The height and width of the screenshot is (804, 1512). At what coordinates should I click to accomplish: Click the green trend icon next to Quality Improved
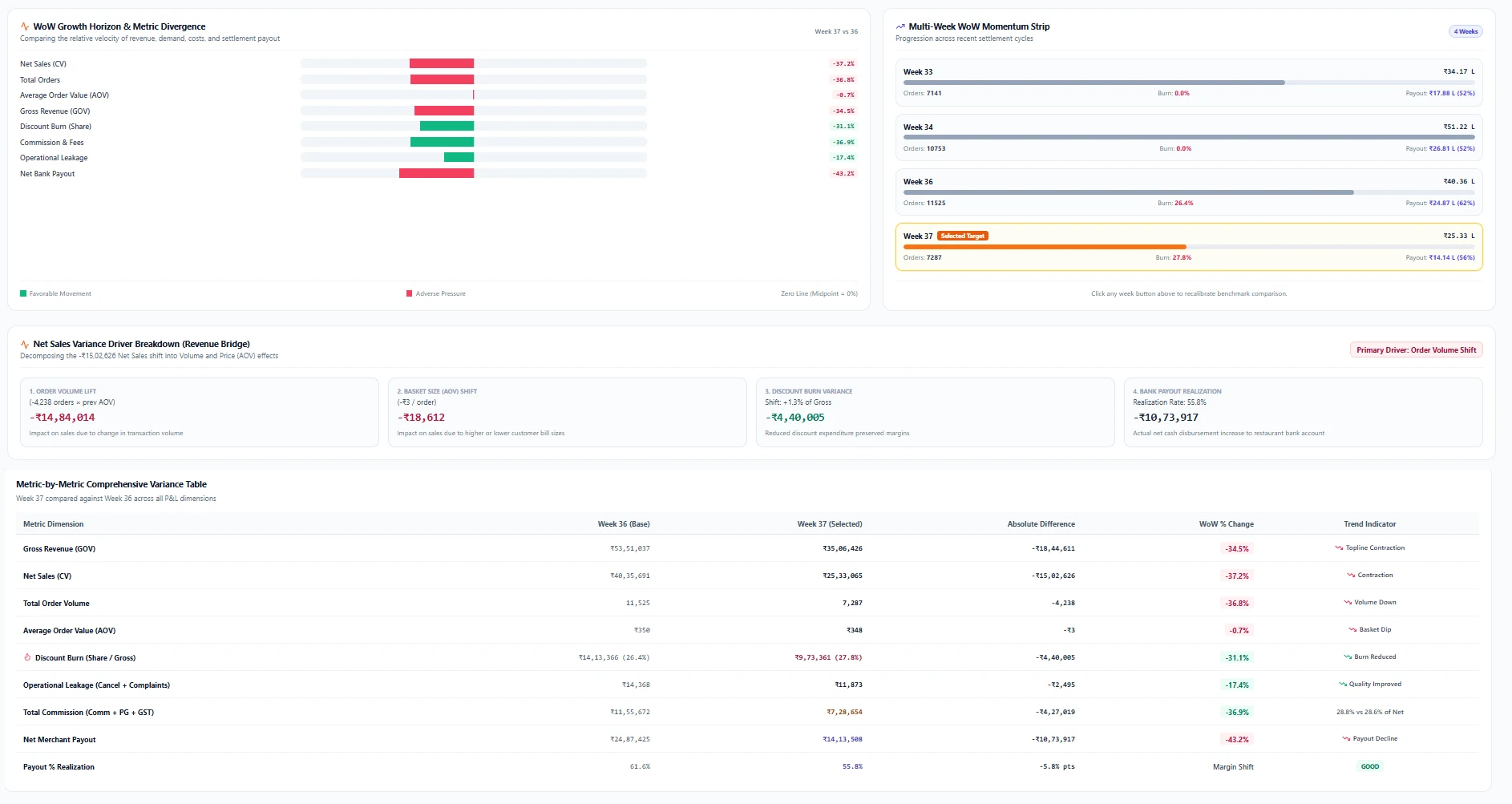[x=1343, y=685]
